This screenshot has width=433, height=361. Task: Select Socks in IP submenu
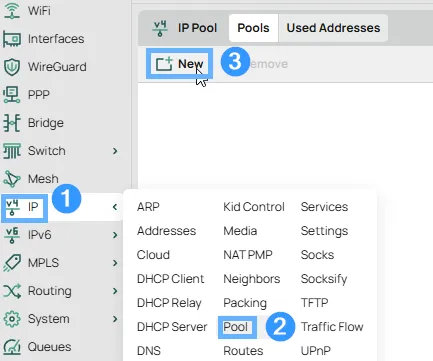pyautogui.click(x=317, y=255)
